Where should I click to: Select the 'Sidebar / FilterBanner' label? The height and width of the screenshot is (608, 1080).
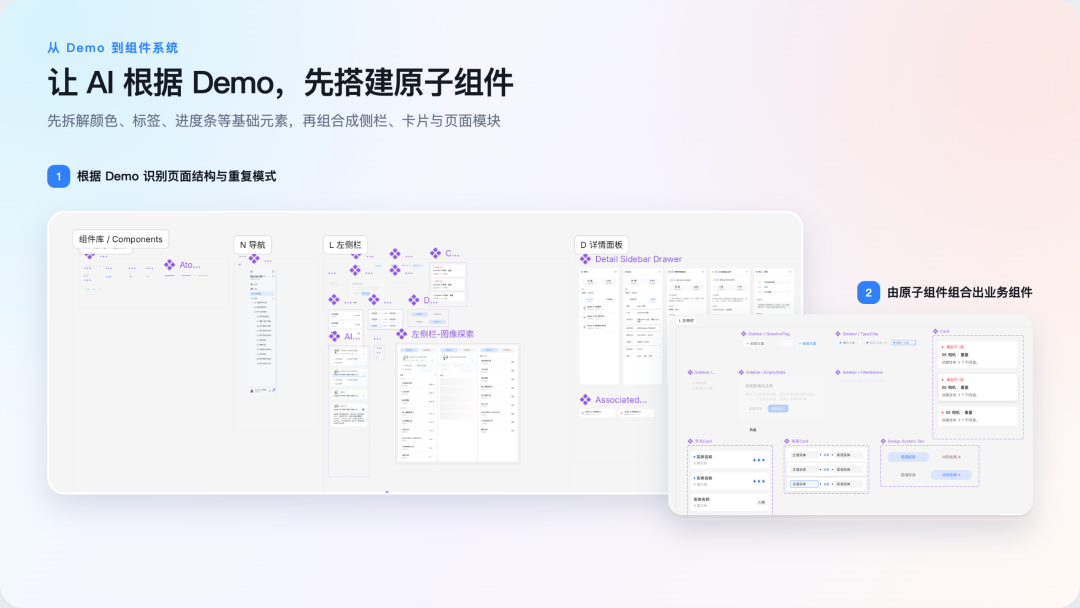click(863, 373)
